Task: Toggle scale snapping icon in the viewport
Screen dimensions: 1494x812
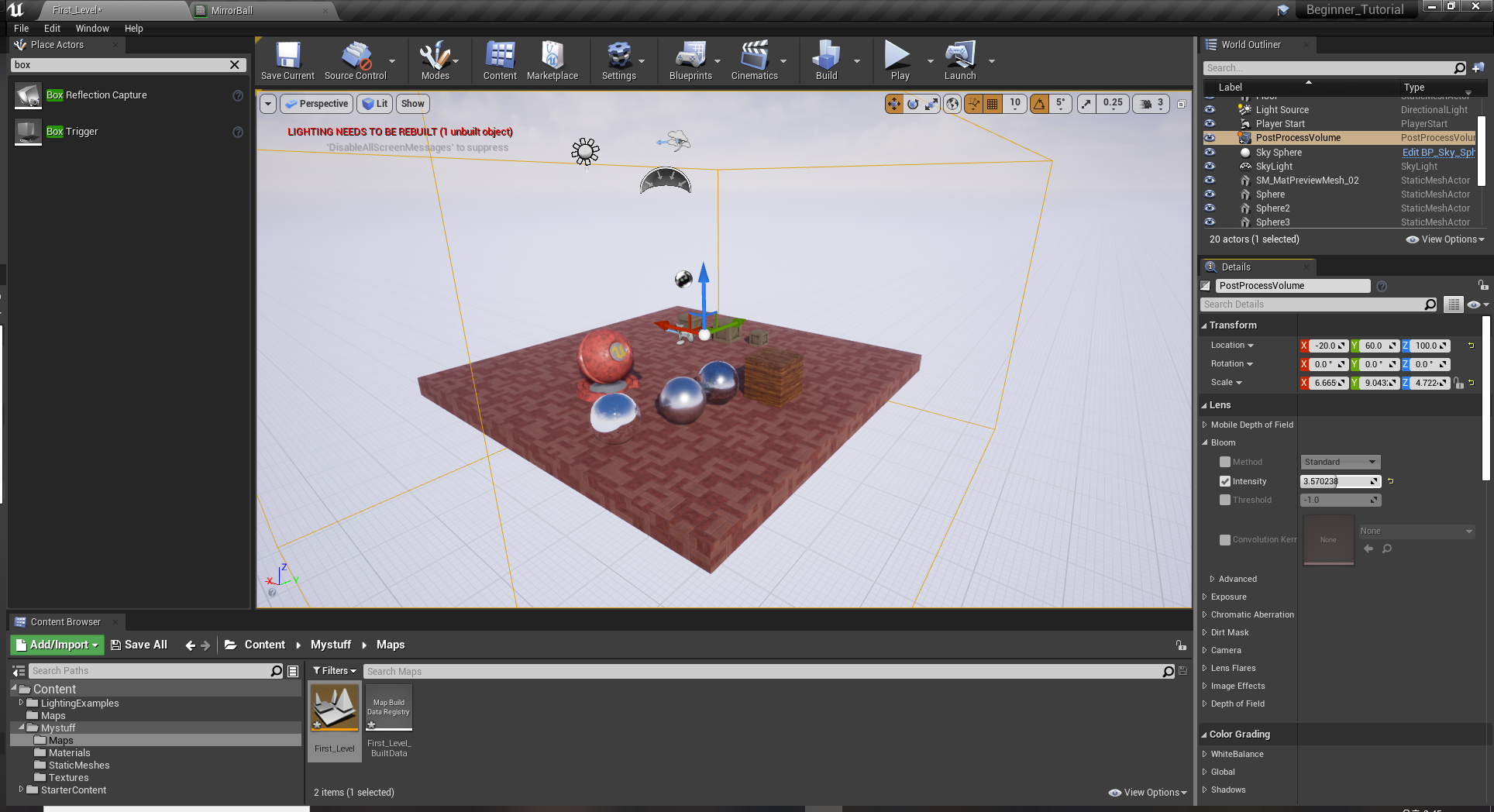Action: 1086,104
